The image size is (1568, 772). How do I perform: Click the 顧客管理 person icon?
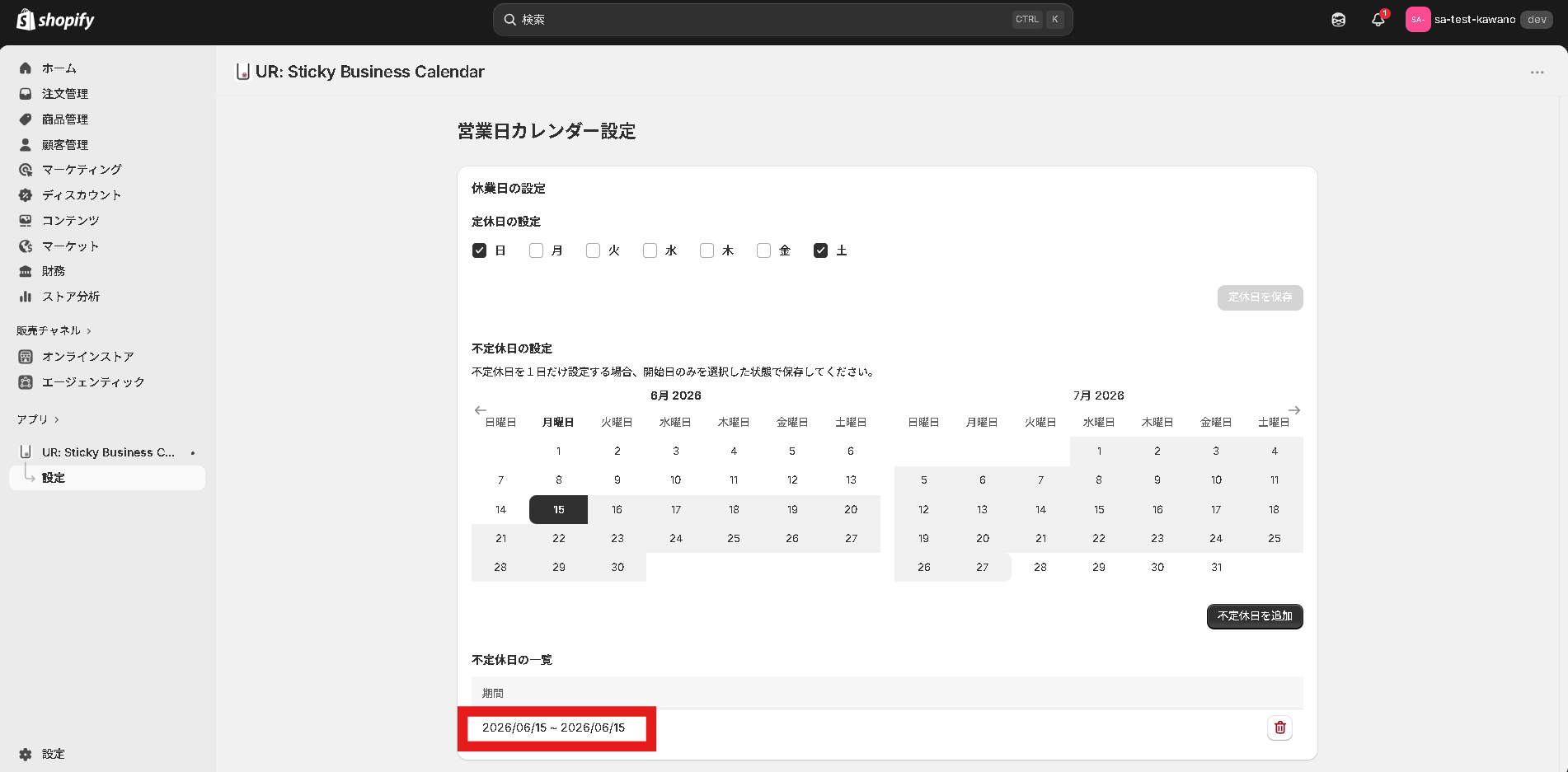pos(26,145)
